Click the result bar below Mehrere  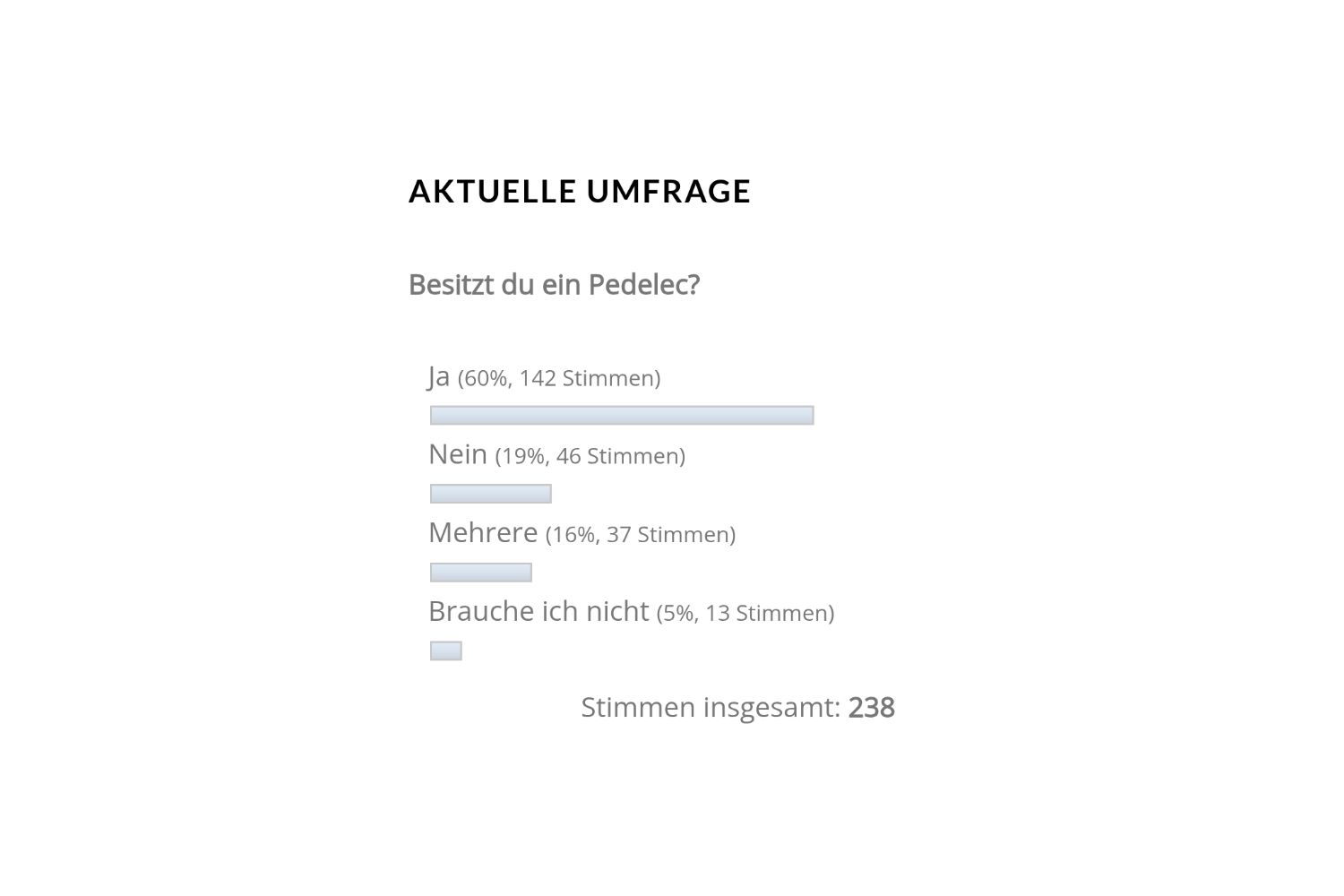[x=481, y=573]
